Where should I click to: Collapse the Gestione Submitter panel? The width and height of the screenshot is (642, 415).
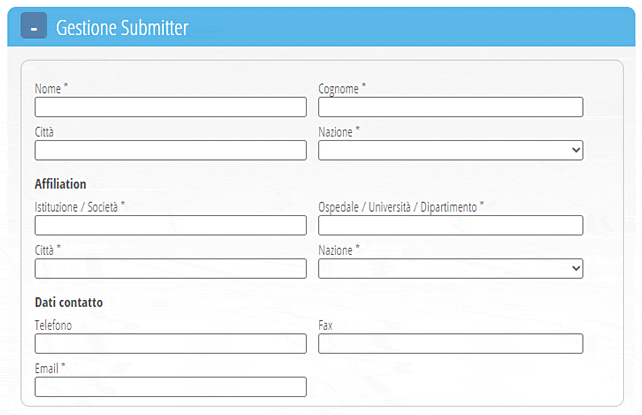pos(34,27)
